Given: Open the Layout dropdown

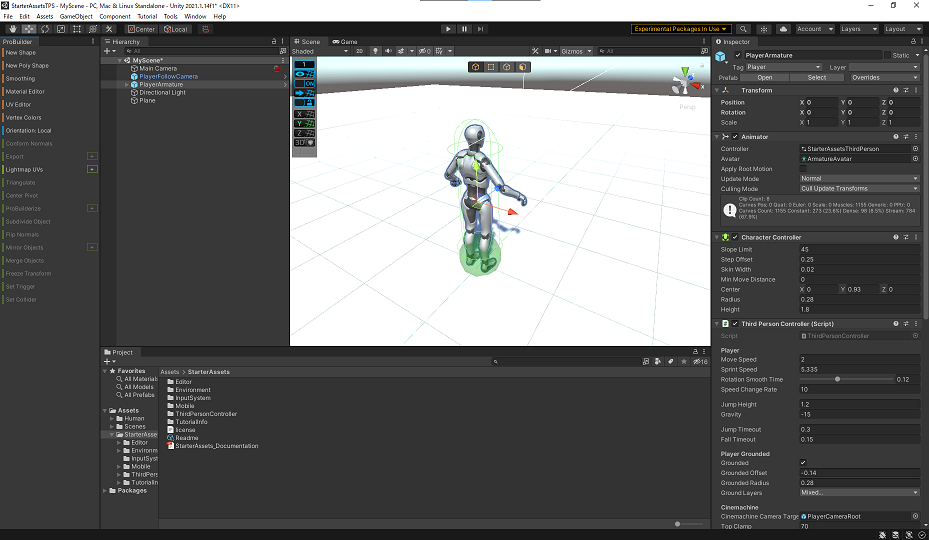Looking at the screenshot, I should point(902,29).
